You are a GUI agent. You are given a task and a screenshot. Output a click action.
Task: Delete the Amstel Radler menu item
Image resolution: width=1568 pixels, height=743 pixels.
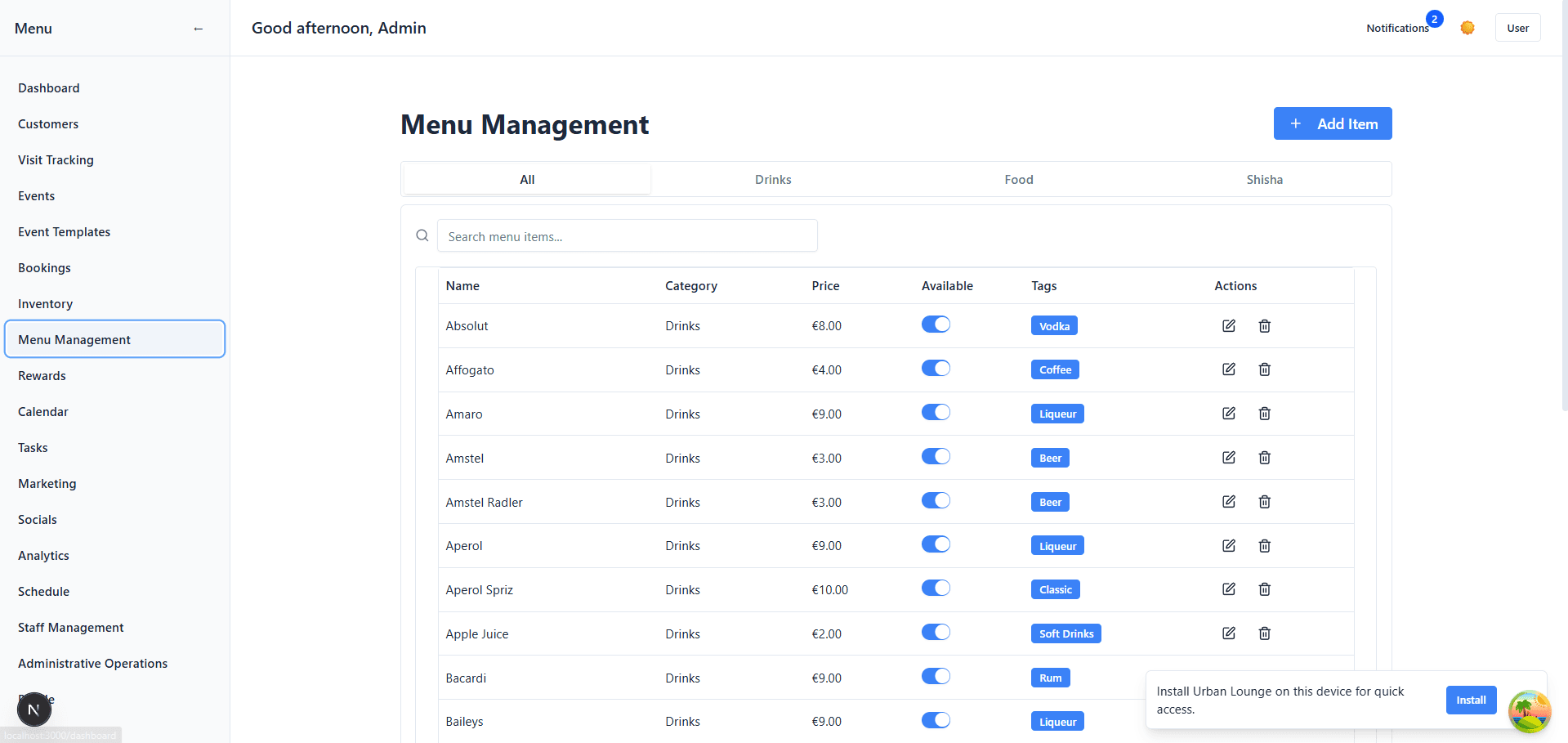point(1264,502)
